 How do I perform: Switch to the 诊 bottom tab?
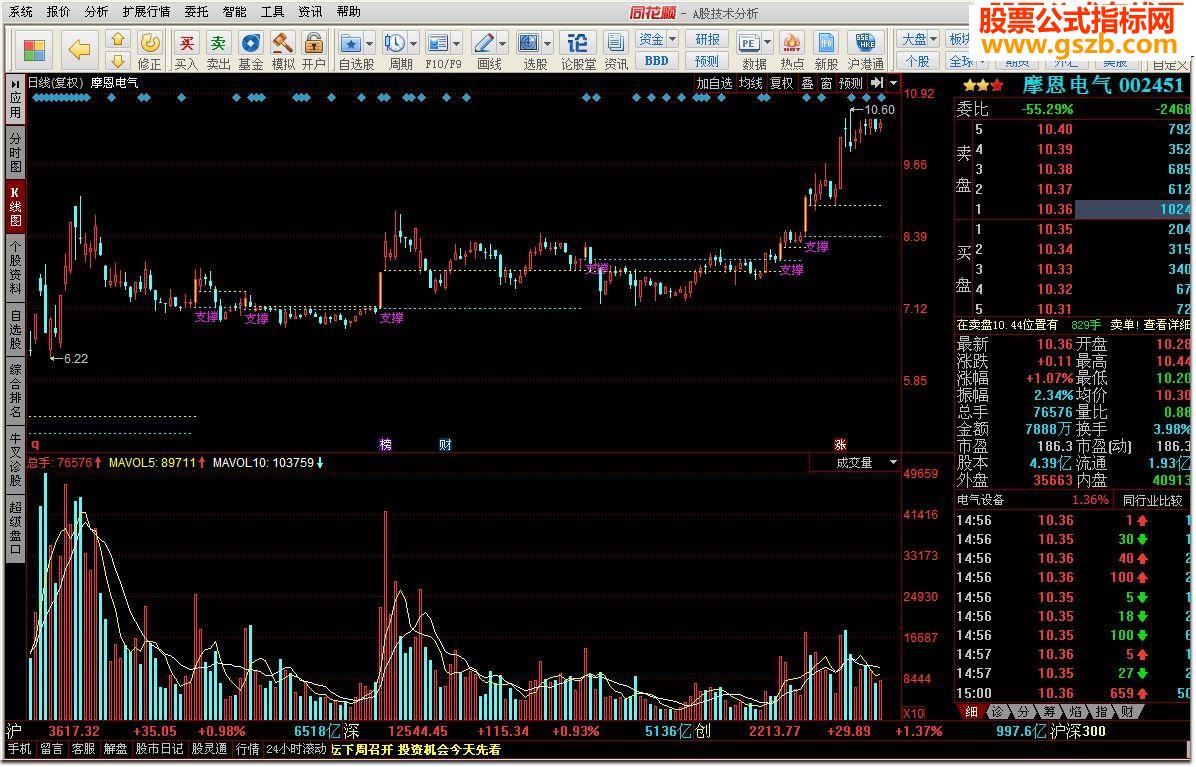click(x=996, y=711)
